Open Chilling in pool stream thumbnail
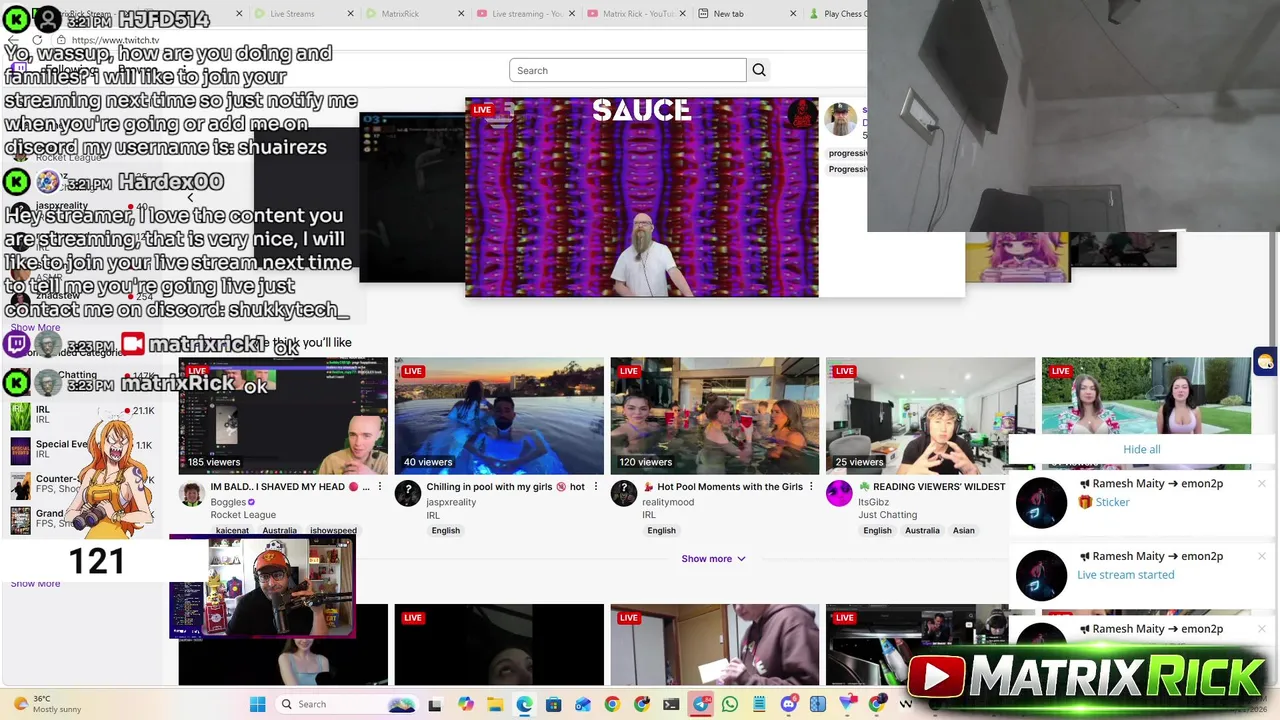Screen dimensions: 1280x720 pyautogui.click(x=499, y=416)
